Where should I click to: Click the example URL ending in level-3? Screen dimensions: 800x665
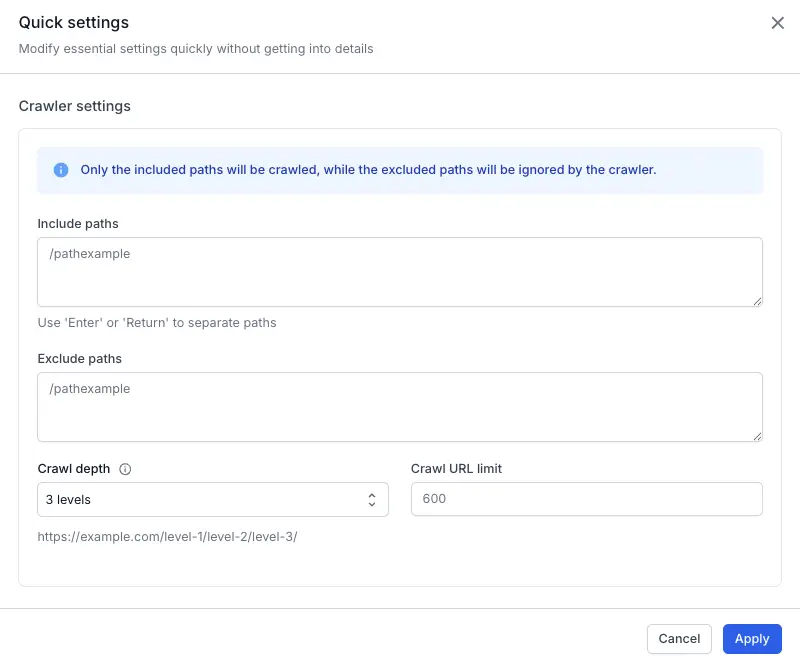click(x=169, y=537)
